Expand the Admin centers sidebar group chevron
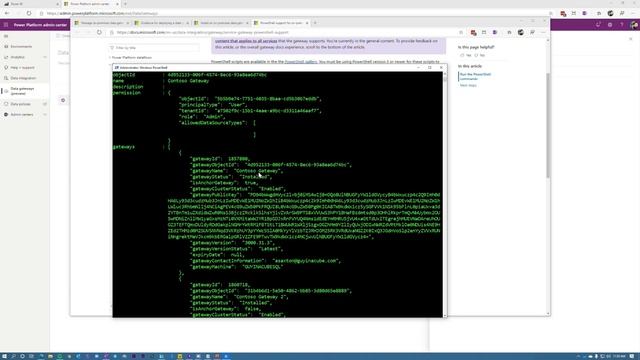 45,115
